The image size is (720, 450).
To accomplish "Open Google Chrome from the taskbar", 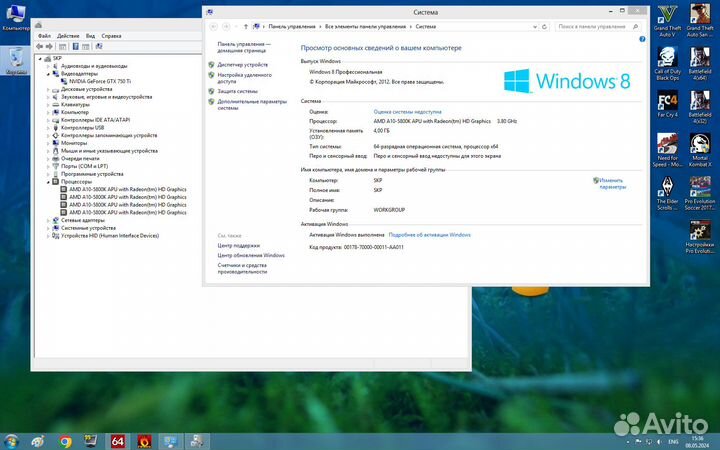I will click(65, 442).
